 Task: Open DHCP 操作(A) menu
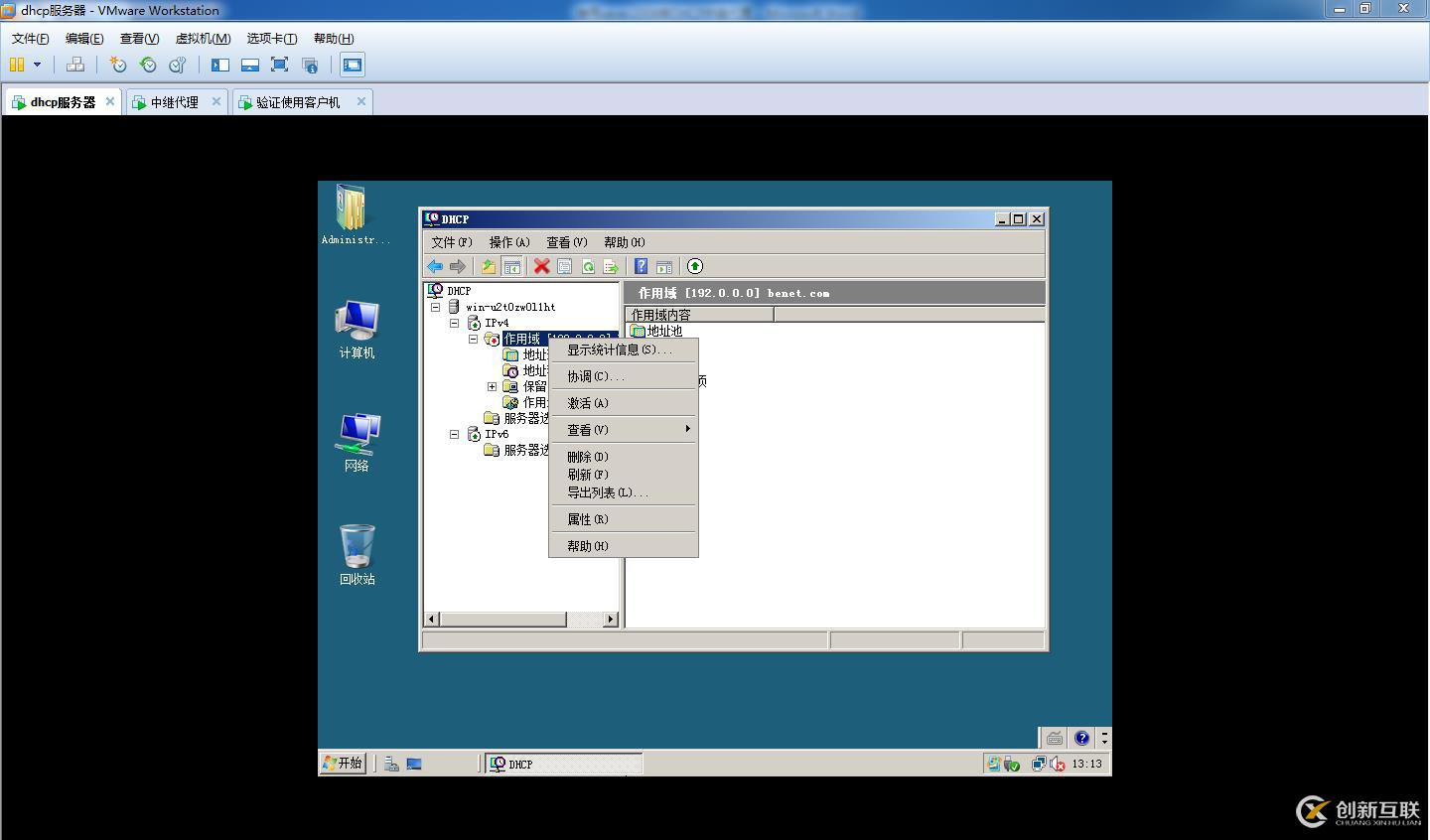[x=509, y=242]
